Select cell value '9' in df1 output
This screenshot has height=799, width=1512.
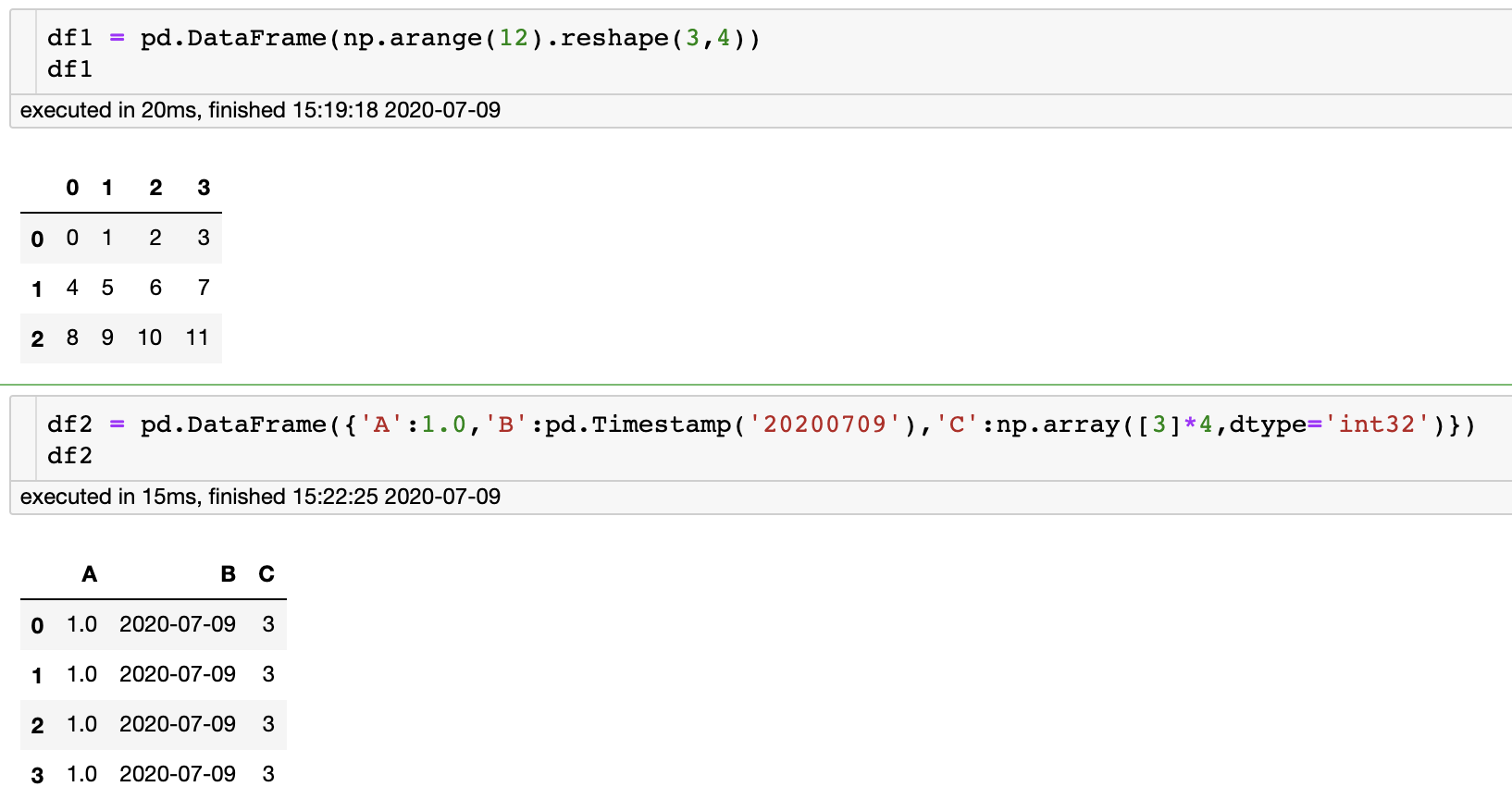pos(107,338)
